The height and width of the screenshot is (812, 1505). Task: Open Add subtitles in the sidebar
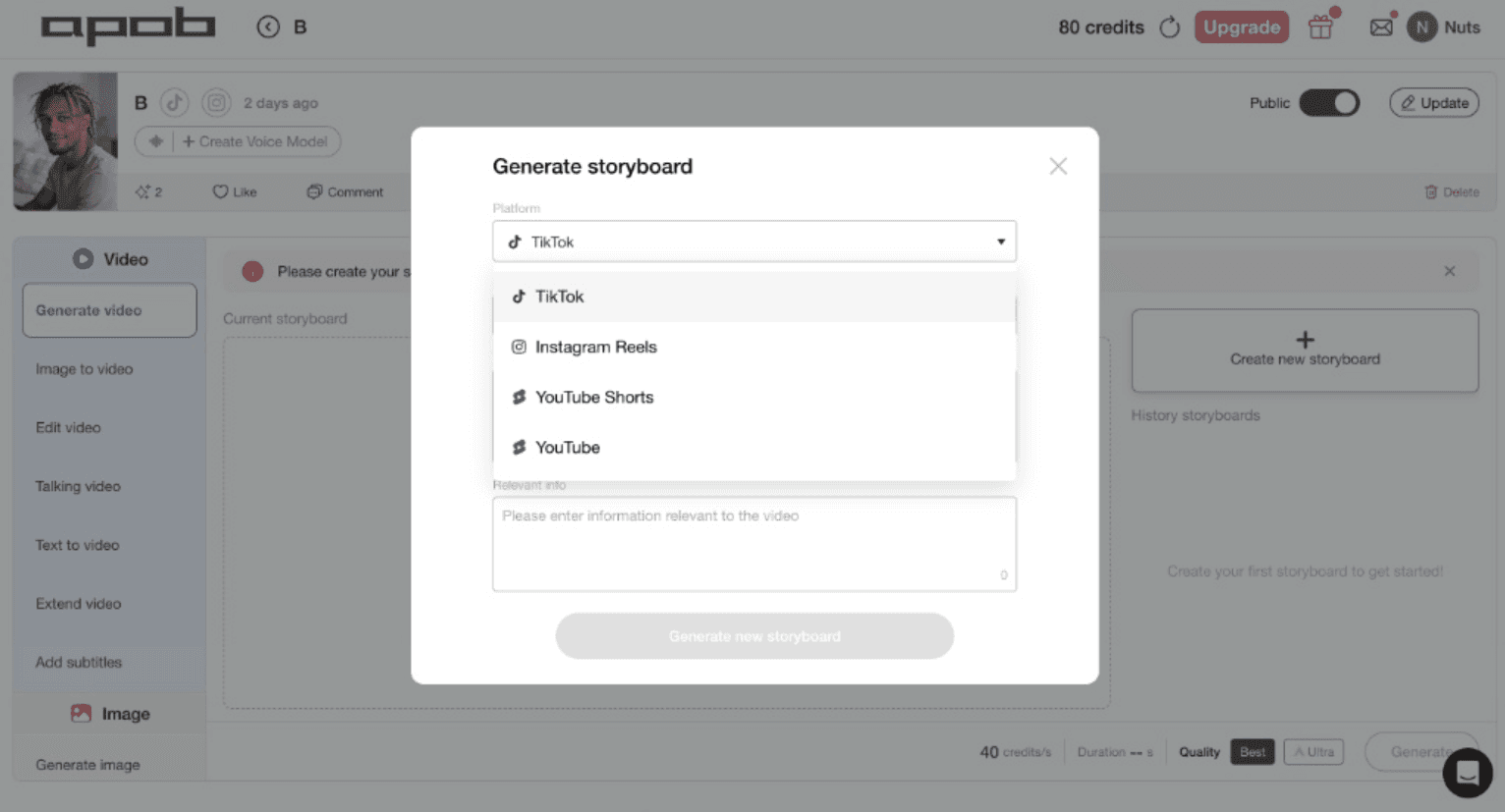click(x=79, y=662)
